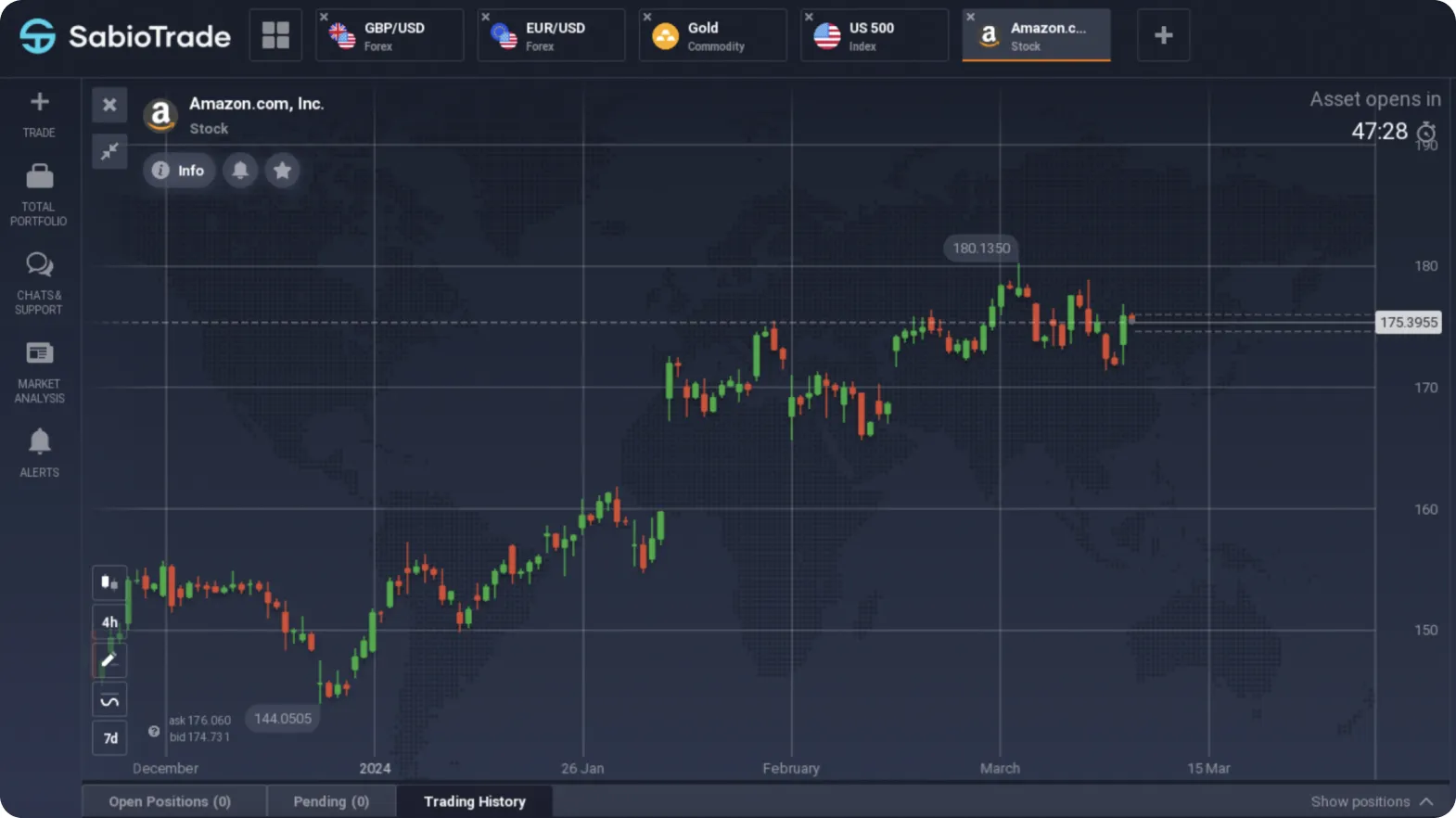Click the SabioTrade logo
The image size is (1456, 818).
pos(125,36)
